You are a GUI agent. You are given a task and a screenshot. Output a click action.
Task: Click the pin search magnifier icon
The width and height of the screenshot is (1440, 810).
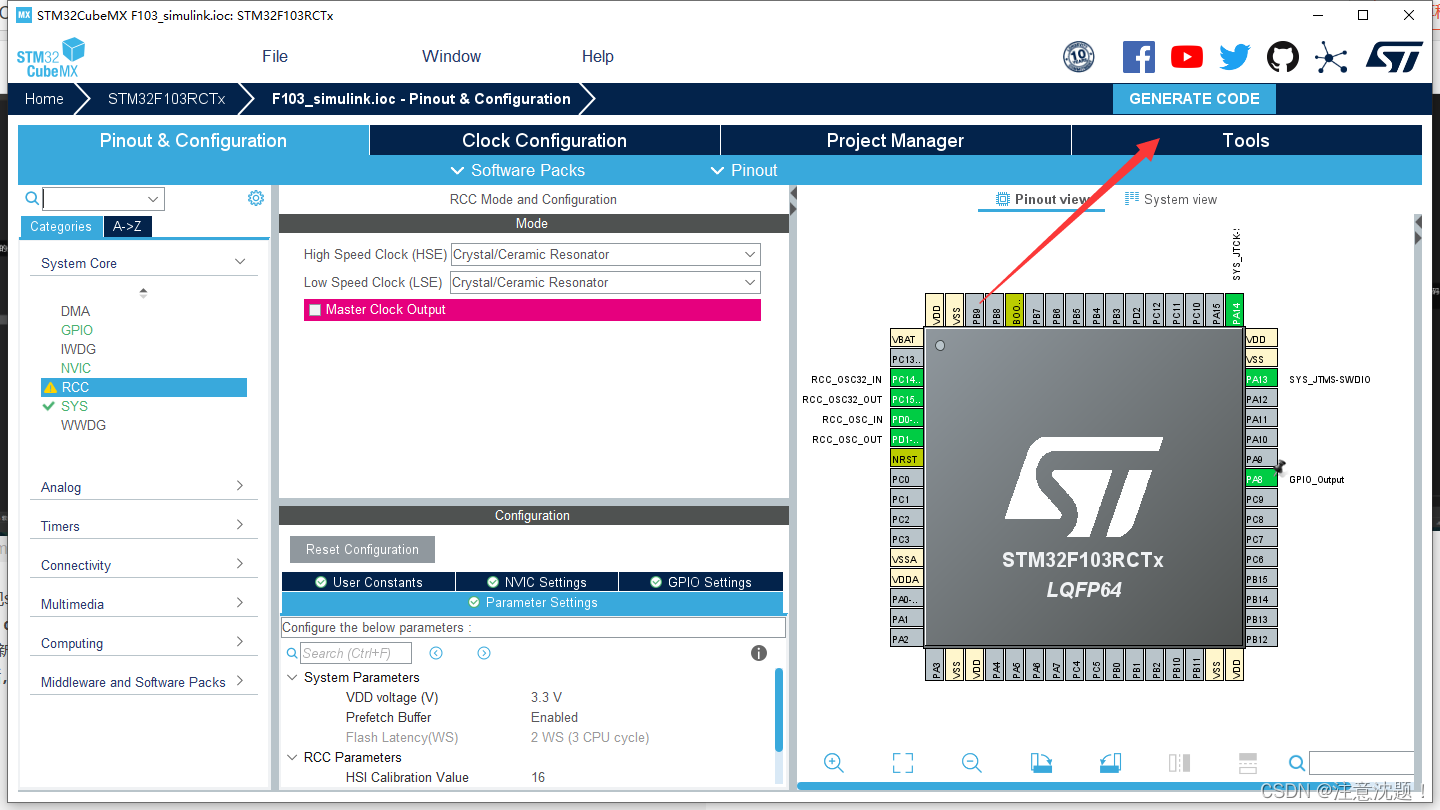(1297, 763)
